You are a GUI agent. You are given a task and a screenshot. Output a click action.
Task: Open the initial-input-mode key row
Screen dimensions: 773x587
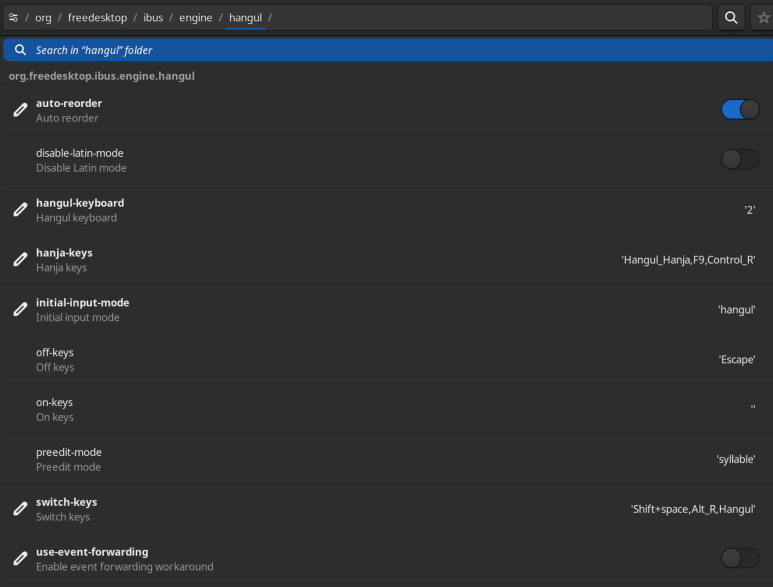(x=386, y=310)
